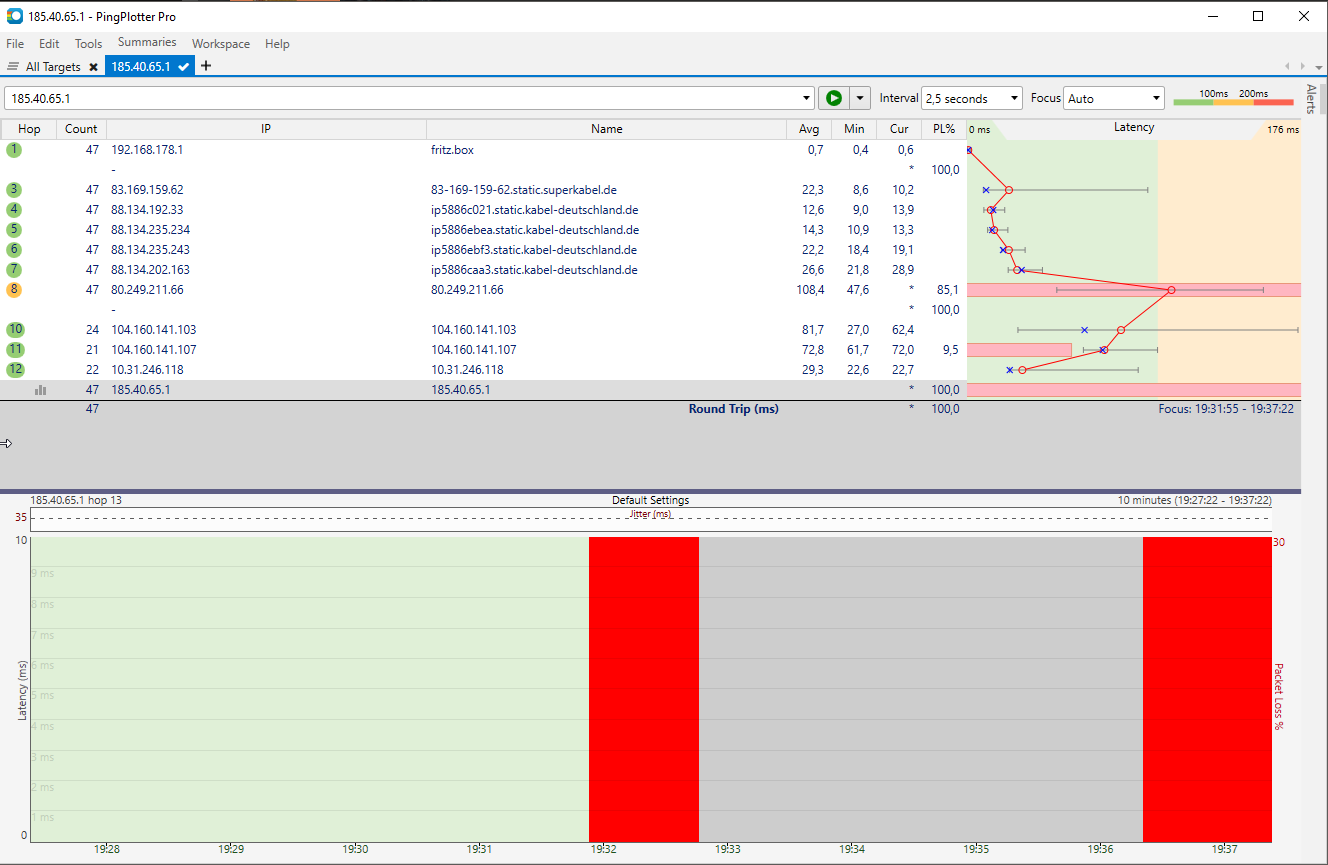The image size is (1328, 865).
Task: Sort by the Hop column header
Action: tap(29, 129)
